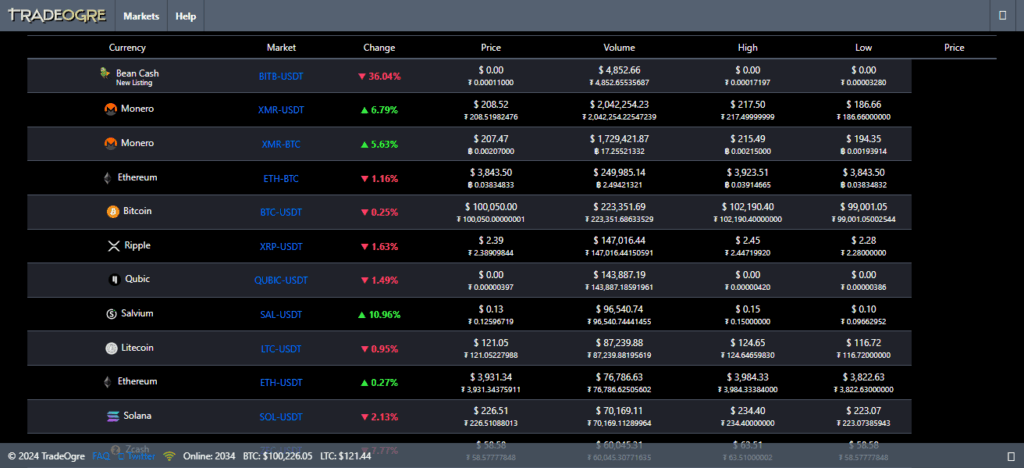1024x468 pixels.
Task: Open the Markets menu
Action: [141, 17]
